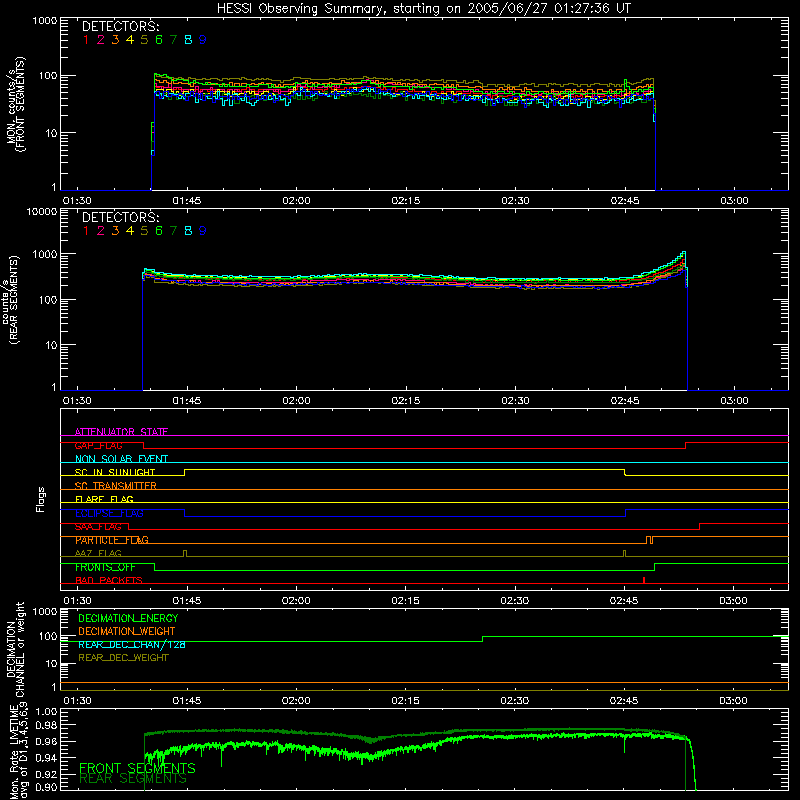800x800 pixels.
Task: Click detector 6 in front segments legend
Action: tap(159, 40)
